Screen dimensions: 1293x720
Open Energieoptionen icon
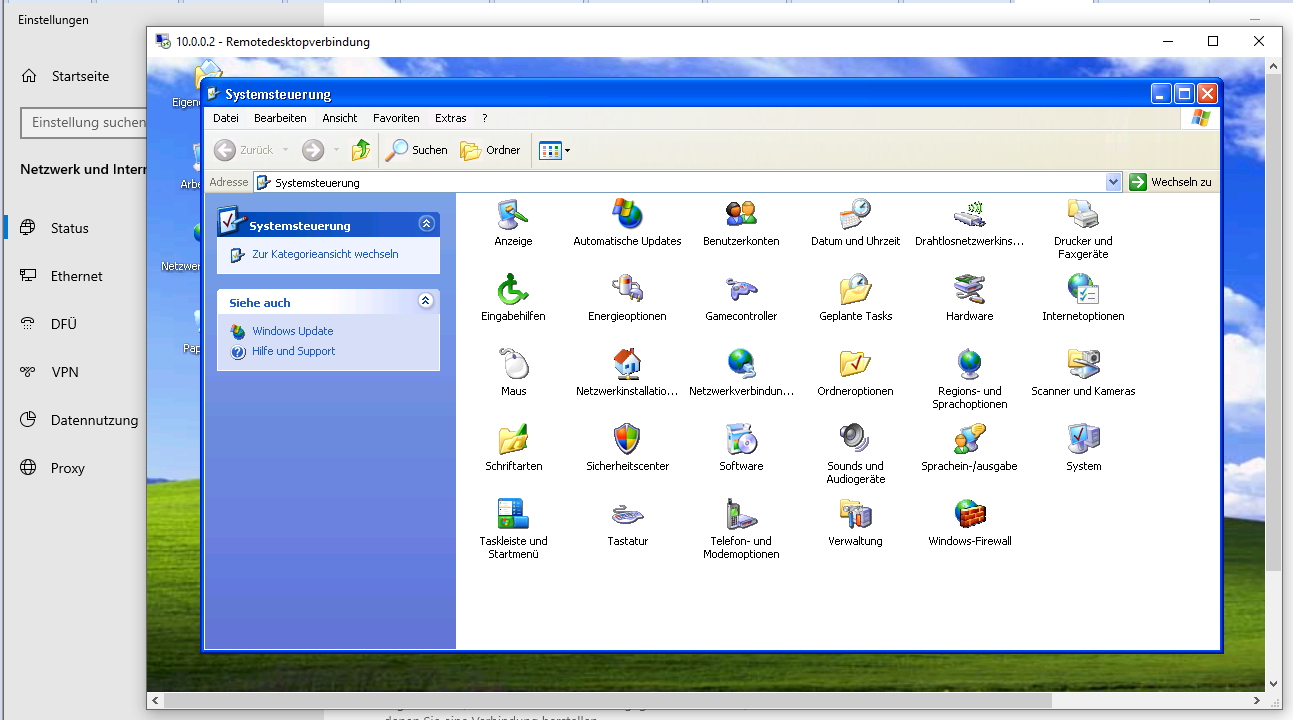[627, 289]
